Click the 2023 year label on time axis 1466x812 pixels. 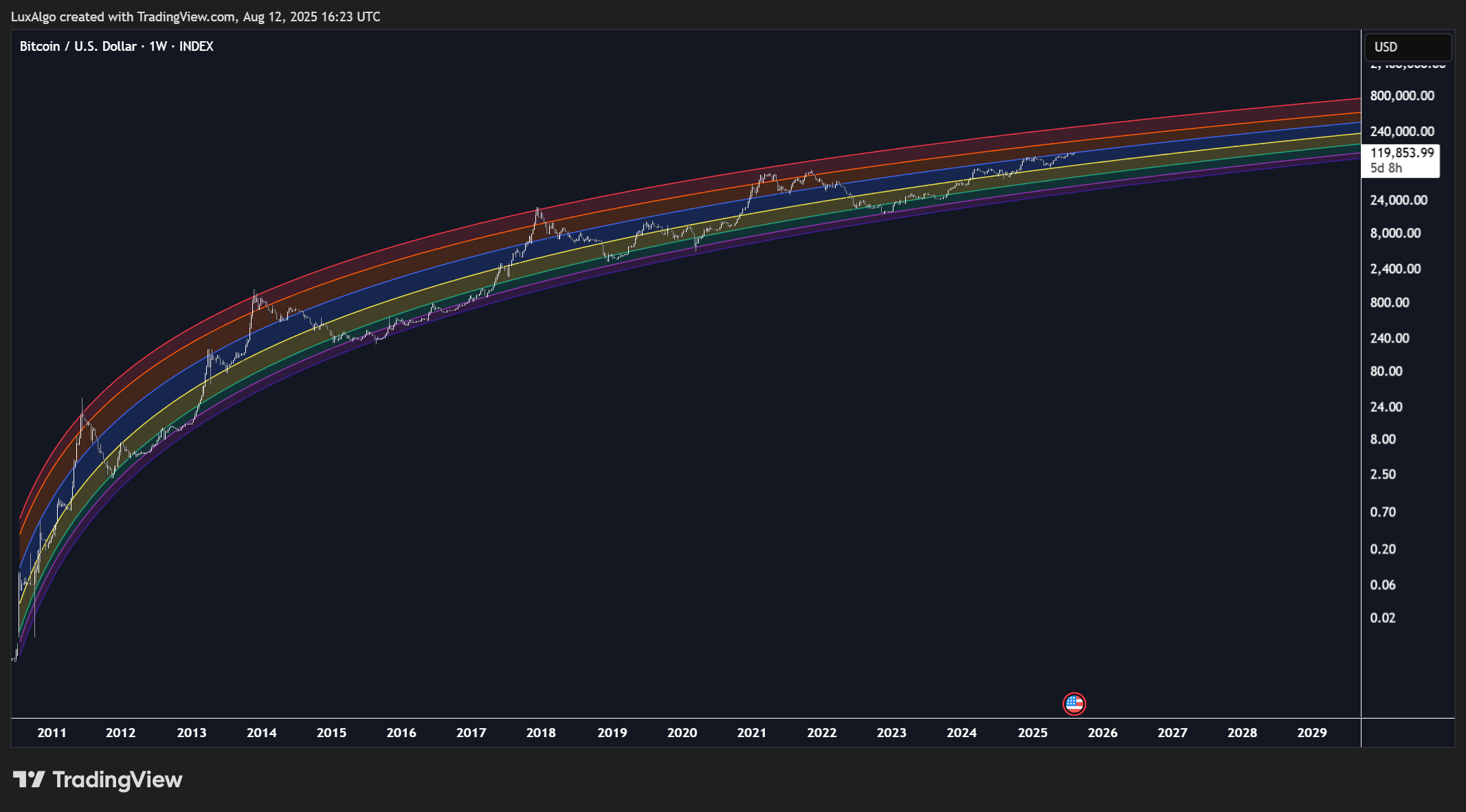coord(891,732)
